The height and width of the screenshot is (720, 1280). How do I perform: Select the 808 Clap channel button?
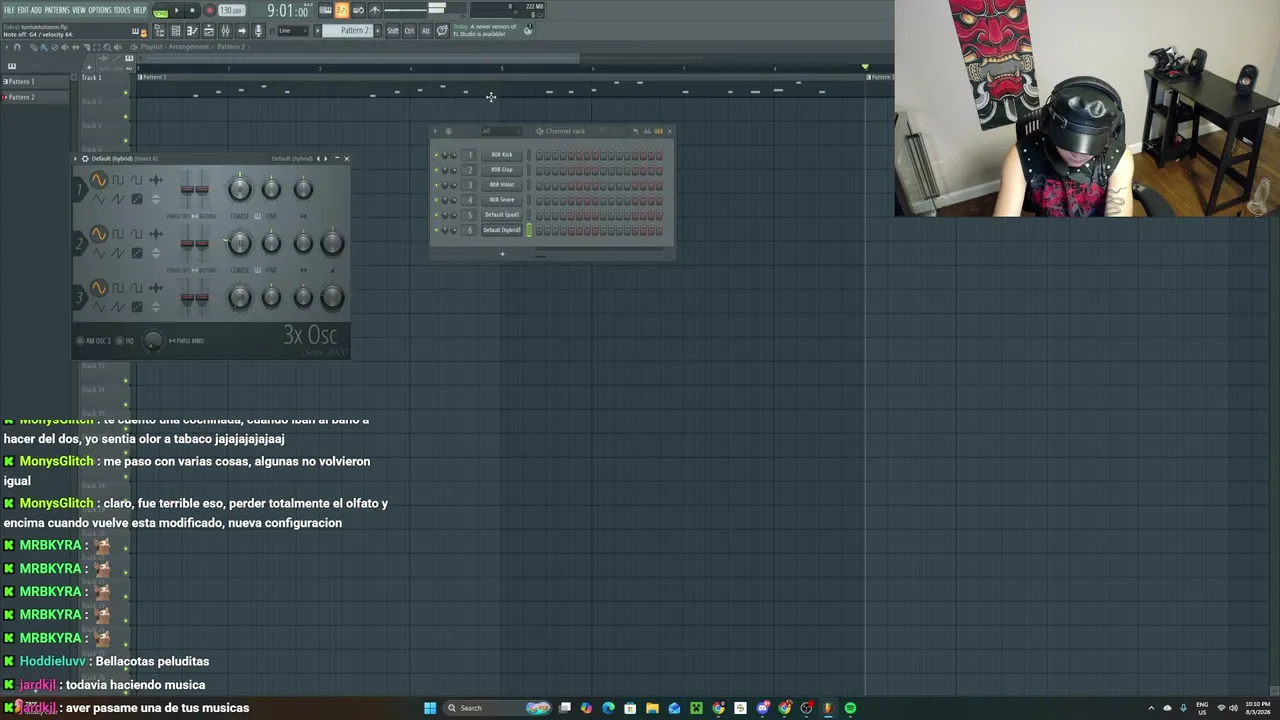[x=502, y=170]
